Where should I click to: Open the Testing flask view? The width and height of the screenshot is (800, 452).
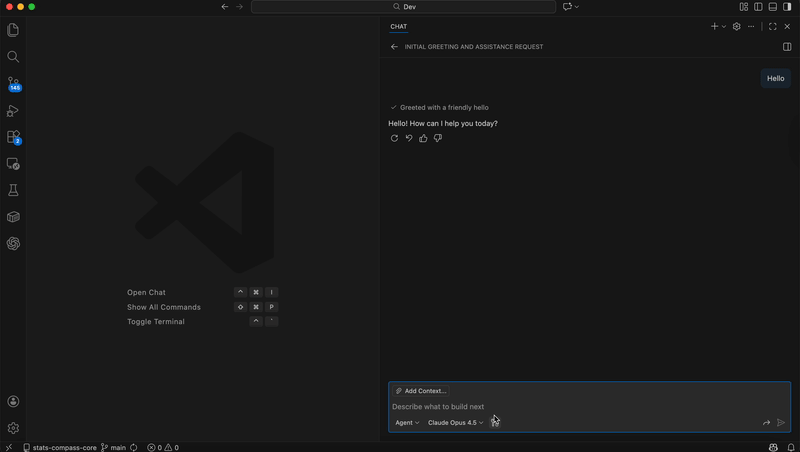(x=13, y=190)
